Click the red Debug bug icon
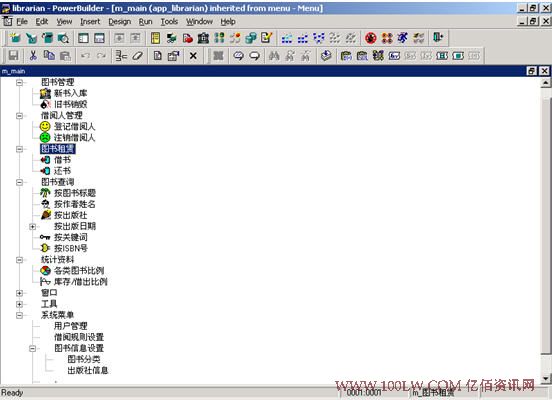 (371, 38)
